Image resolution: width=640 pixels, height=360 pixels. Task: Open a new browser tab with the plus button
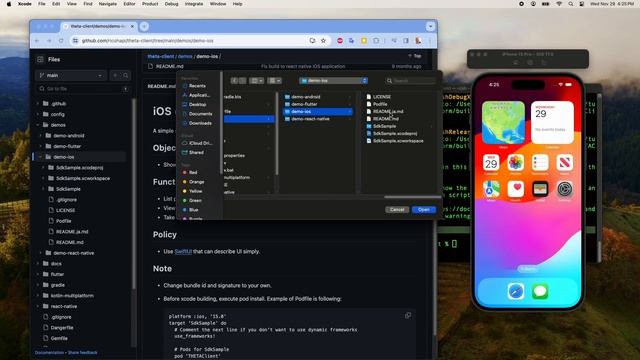[144, 27]
